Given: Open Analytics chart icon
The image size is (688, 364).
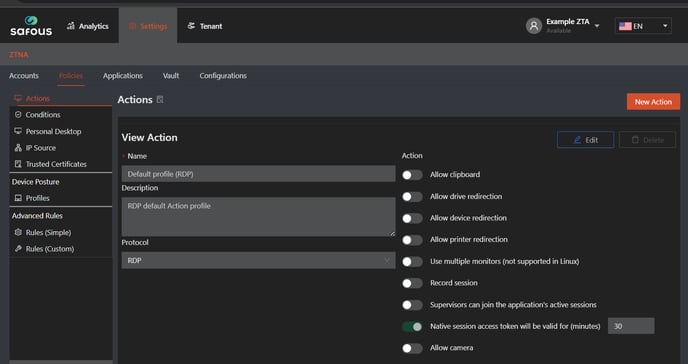Looking at the screenshot, I should (x=71, y=26).
